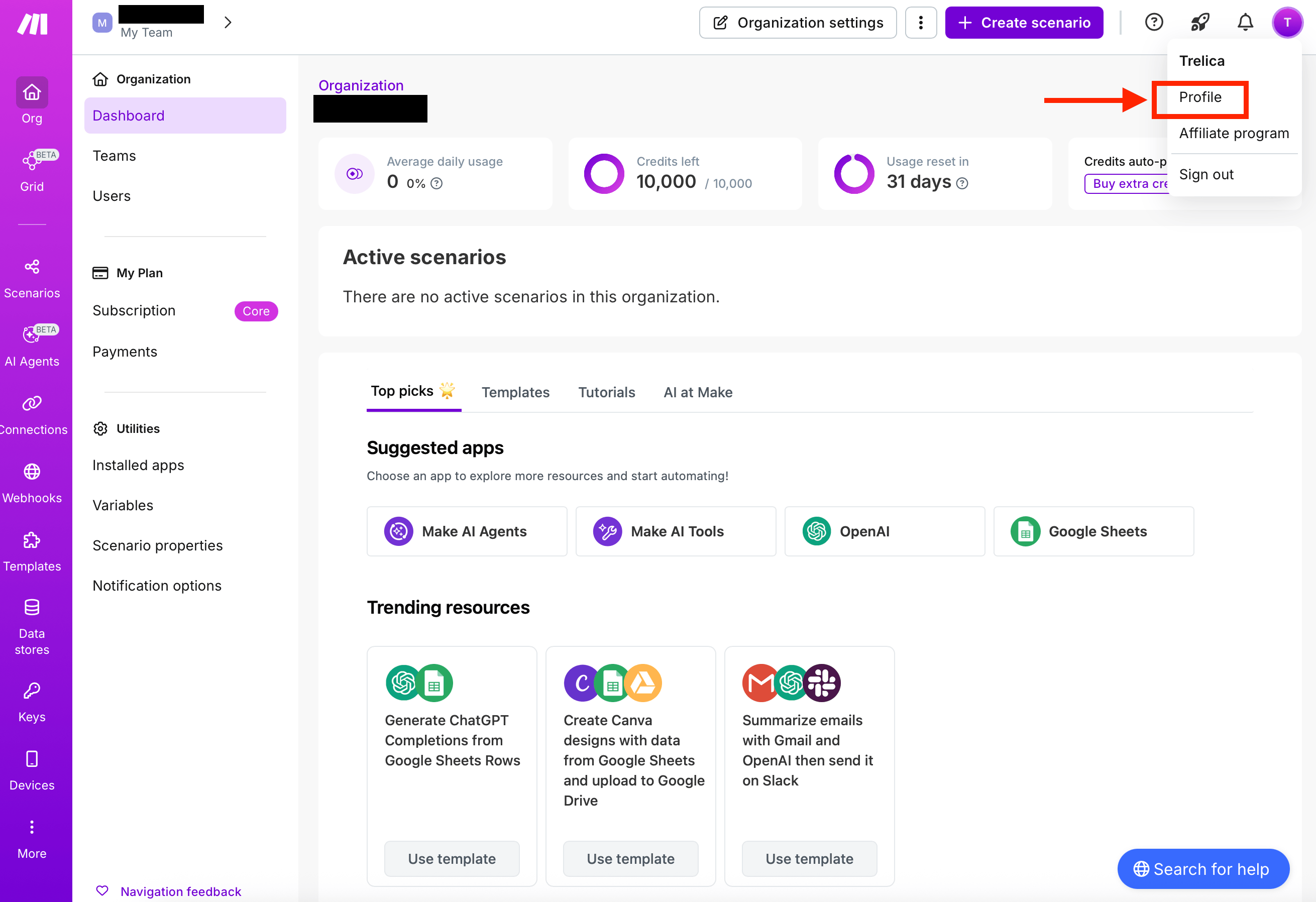Click the Create scenario button
Image resolution: width=1316 pixels, height=902 pixels.
click(1024, 23)
